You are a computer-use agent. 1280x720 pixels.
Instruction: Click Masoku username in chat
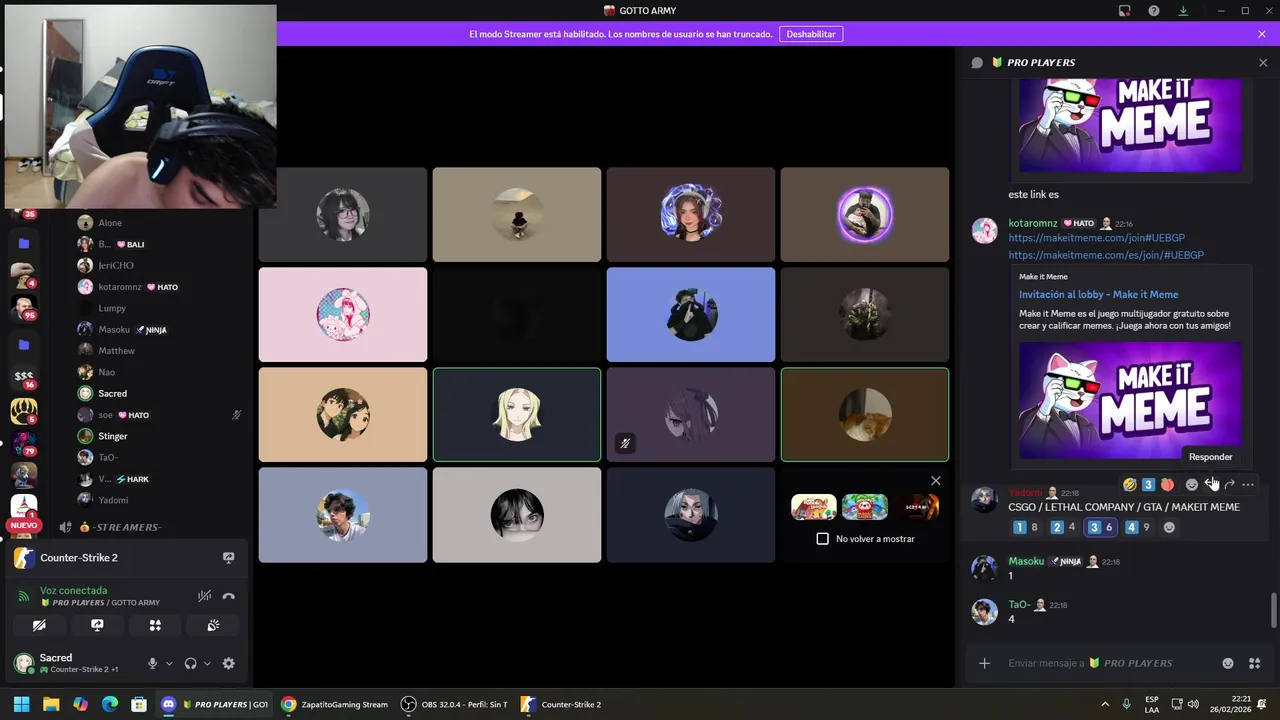coord(1026,561)
